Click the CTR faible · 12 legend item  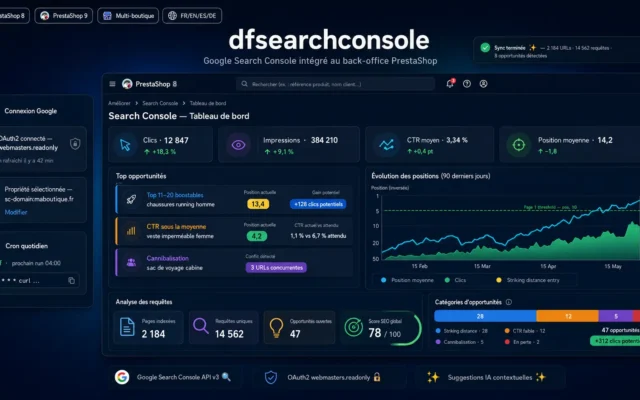(525, 331)
